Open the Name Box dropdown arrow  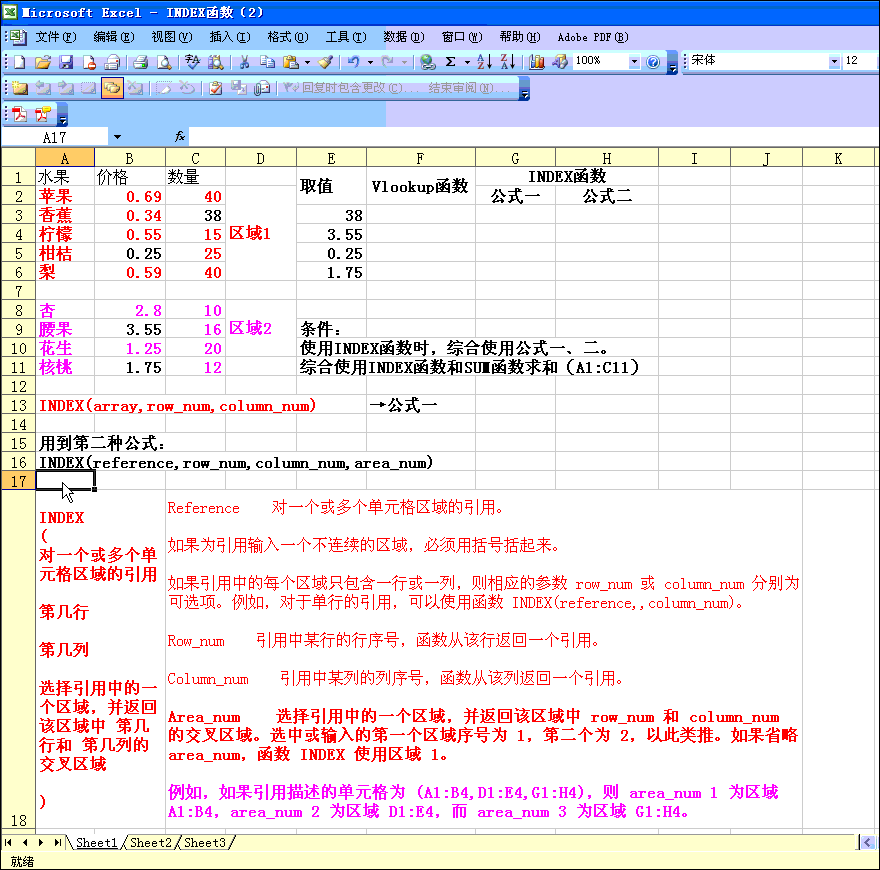click(x=117, y=136)
